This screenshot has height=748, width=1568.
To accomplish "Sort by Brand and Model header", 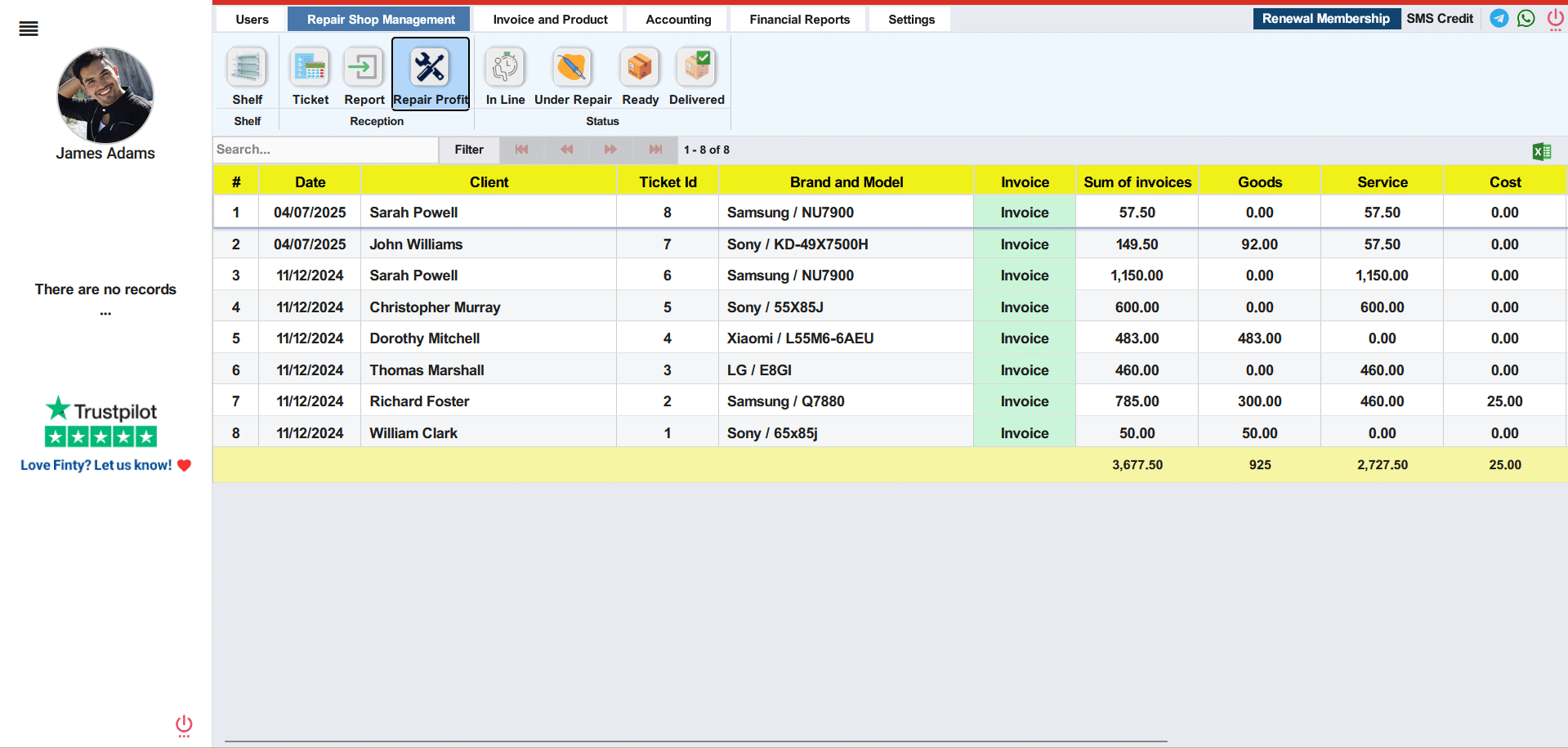I will click(x=847, y=182).
